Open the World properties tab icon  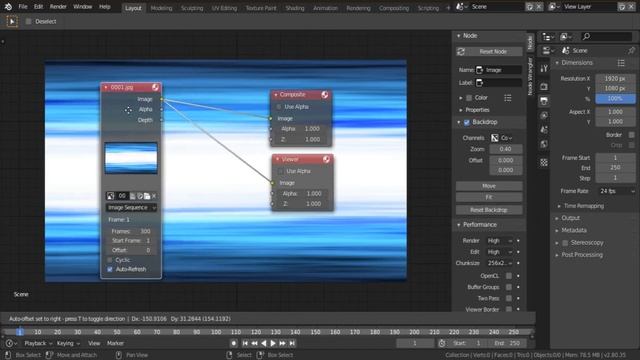544,144
